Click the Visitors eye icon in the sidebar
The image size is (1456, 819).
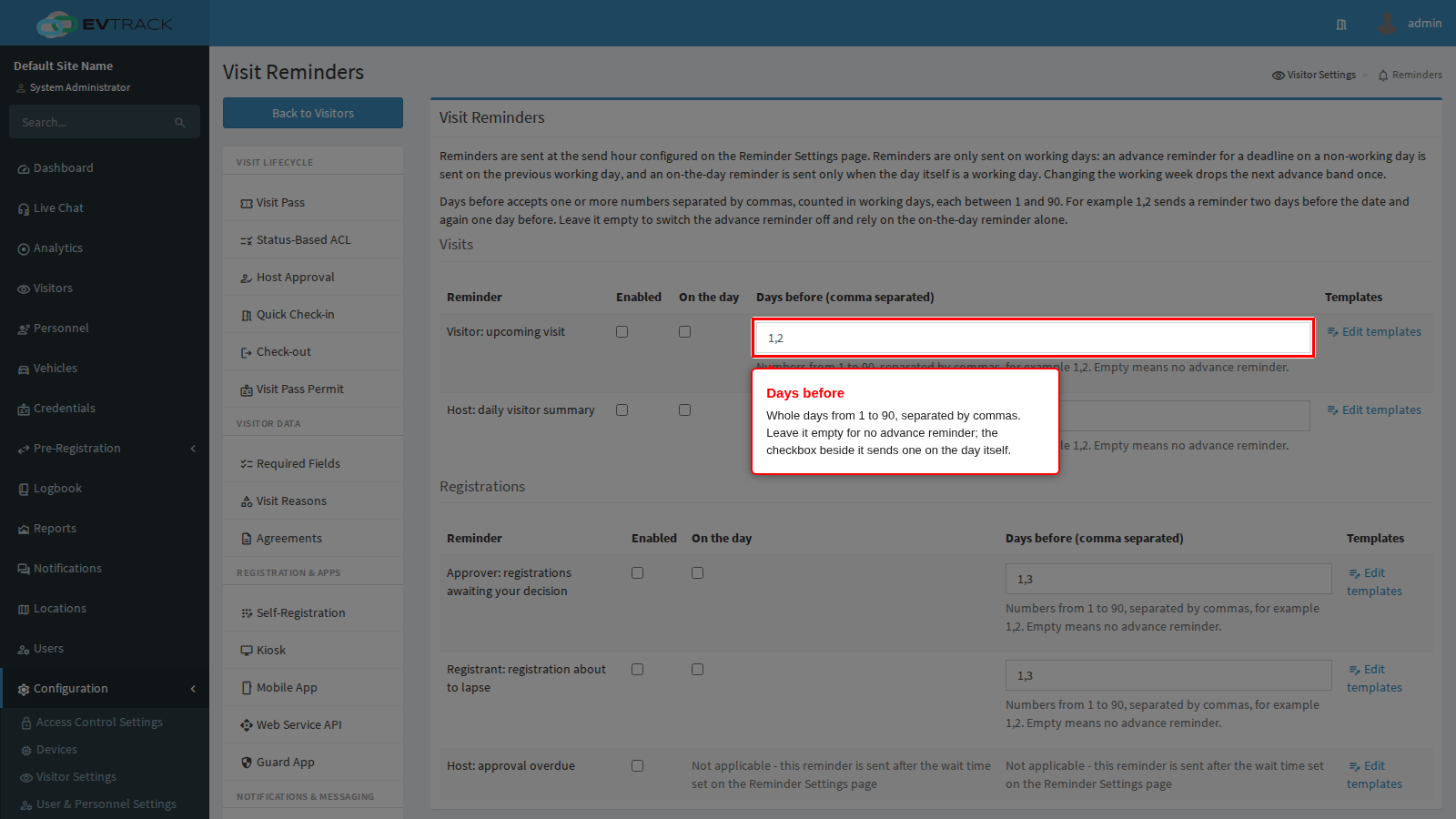pyautogui.click(x=24, y=289)
